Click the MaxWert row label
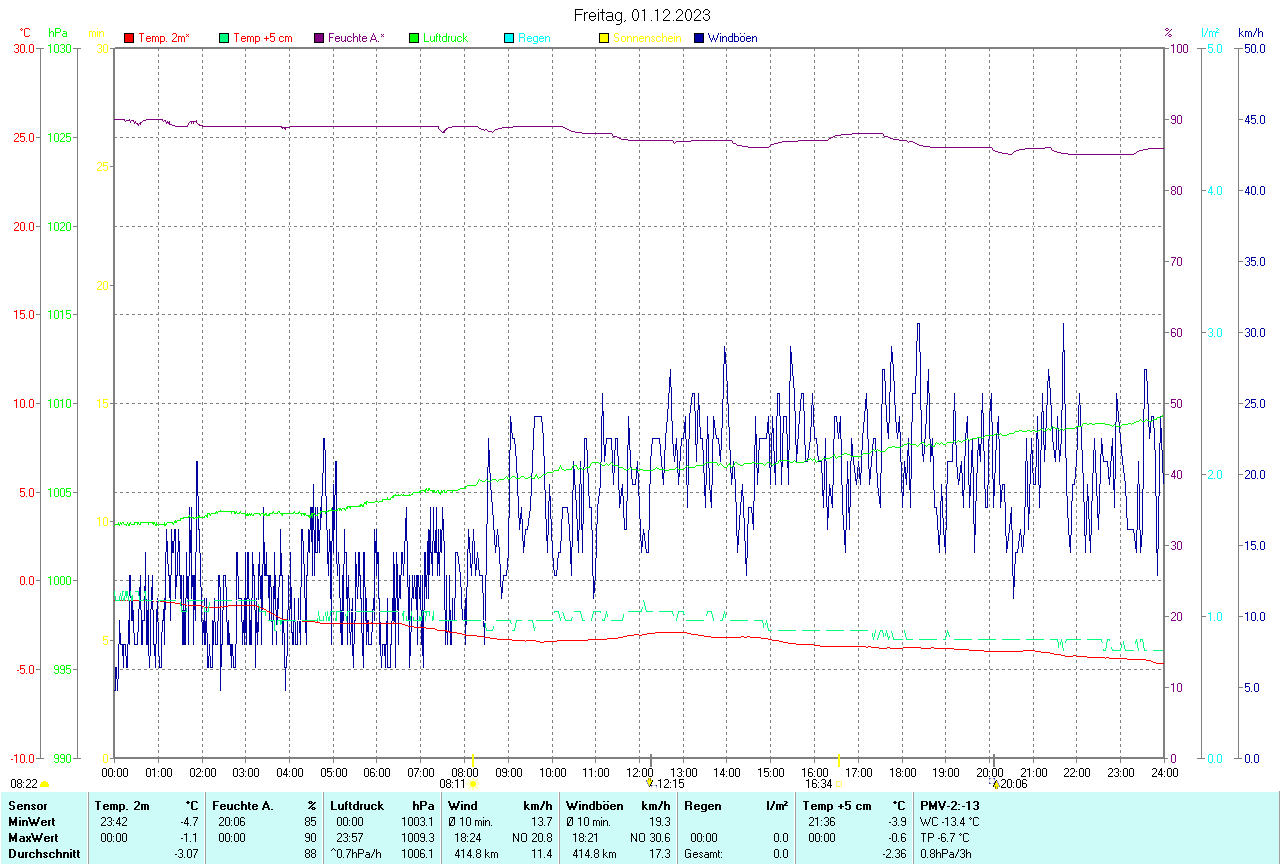 tap(33, 838)
